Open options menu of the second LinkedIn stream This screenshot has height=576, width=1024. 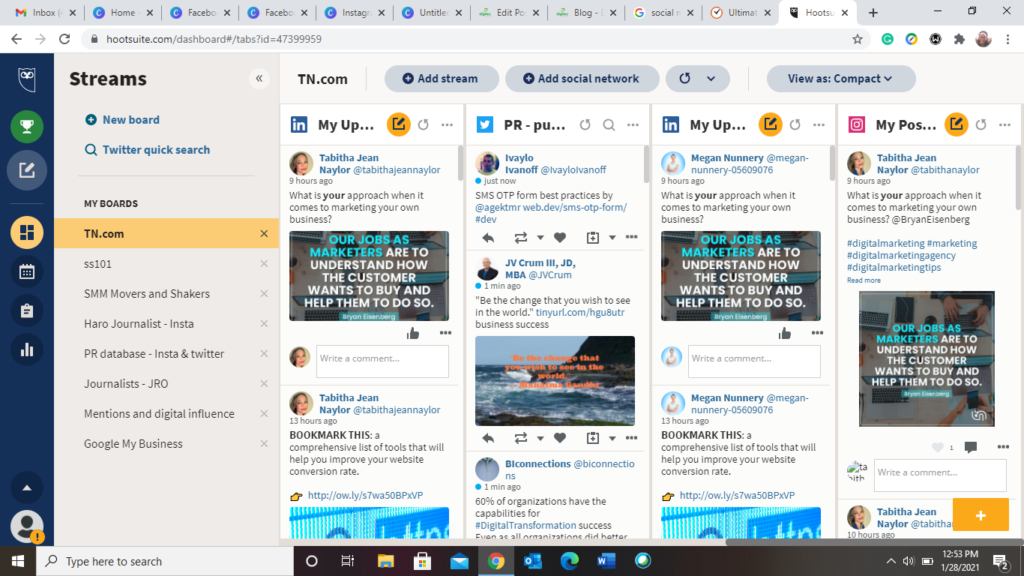pyautogui.click(x=819, y=125)
